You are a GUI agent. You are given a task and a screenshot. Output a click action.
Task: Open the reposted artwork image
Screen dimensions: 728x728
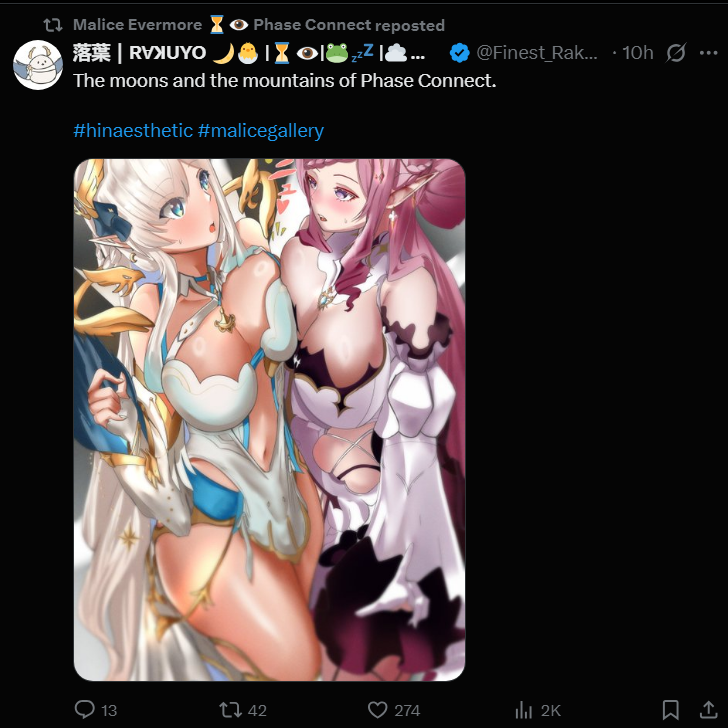(269, 420)
